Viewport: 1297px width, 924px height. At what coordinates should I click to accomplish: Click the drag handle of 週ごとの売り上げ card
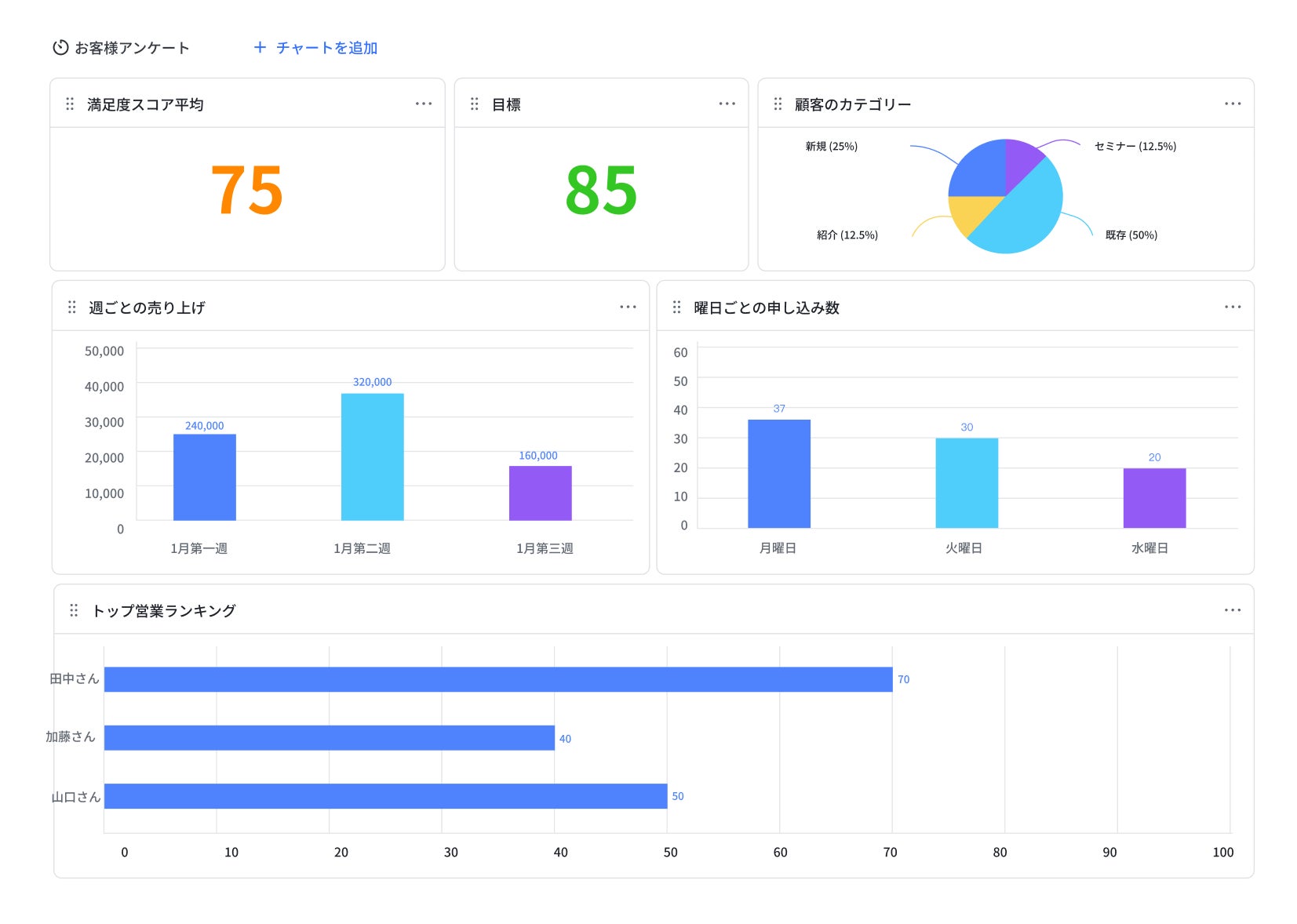pos(71,307)
